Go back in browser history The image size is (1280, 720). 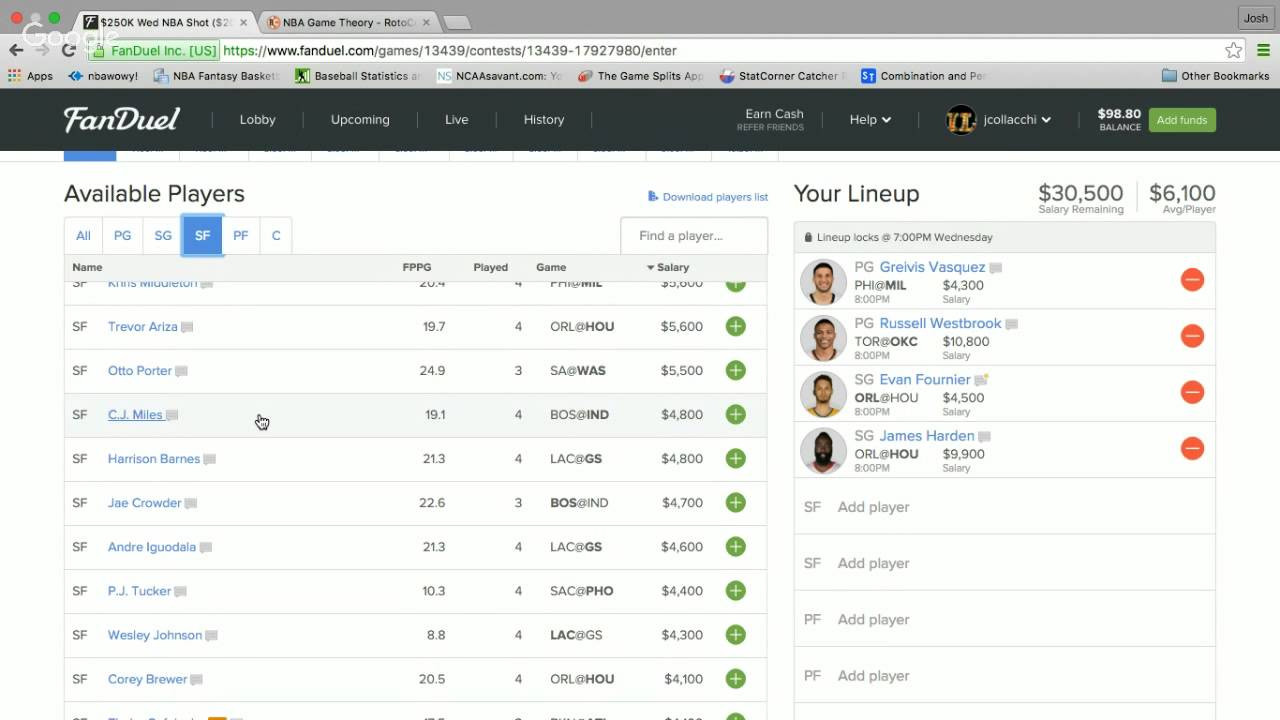(x=16, y=50)
